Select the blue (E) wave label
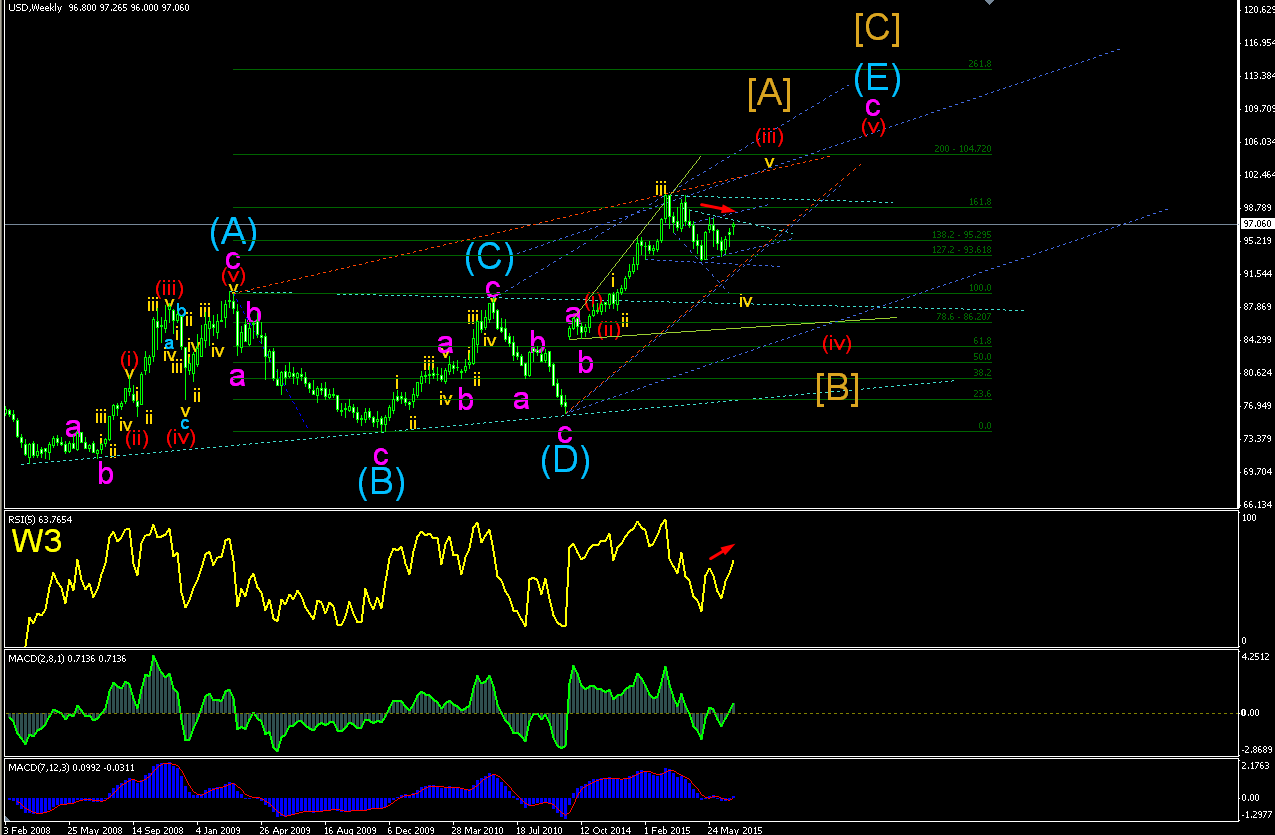This screenshot has height=835, width=1275. [x=877, y=77]
